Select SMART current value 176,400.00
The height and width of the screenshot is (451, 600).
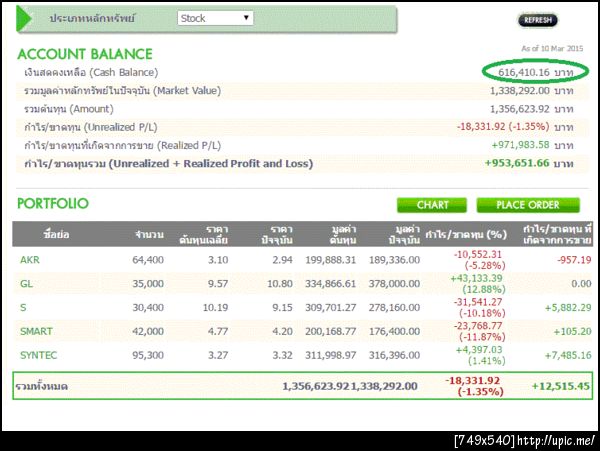click(x=395, y=331)
